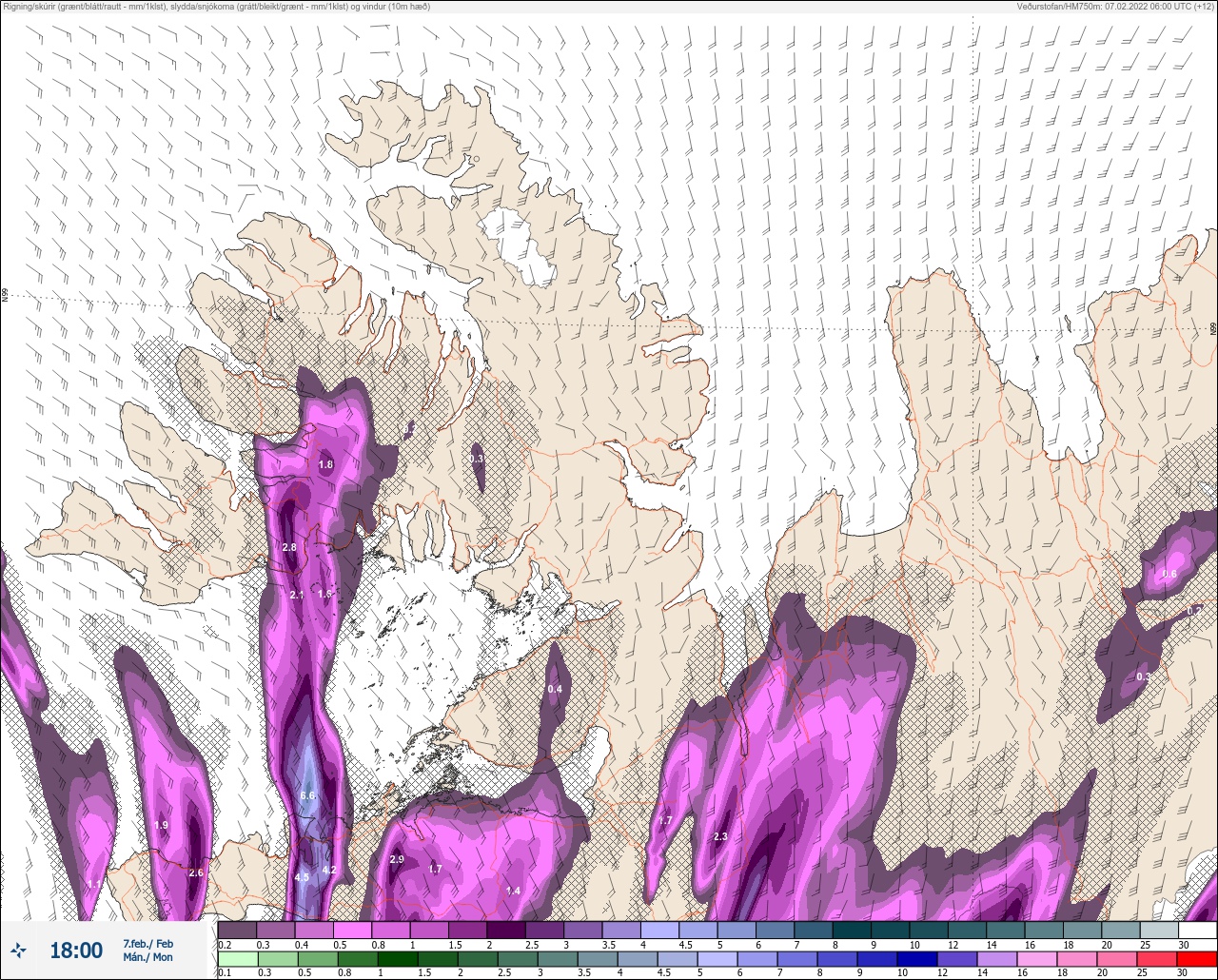Click the 1.9 precipitation value on the map
Viewport: 1218px width, 980px height.
pos(161,825)
